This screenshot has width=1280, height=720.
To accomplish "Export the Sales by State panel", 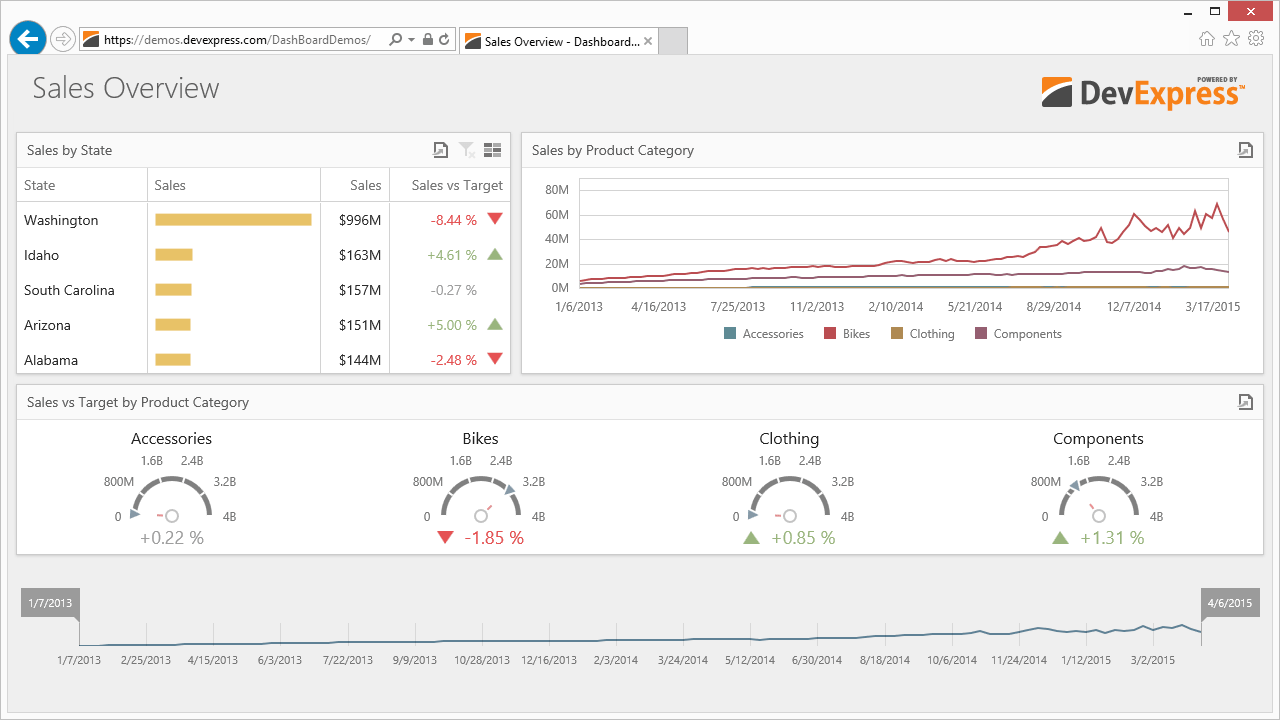I will [440, 150].
